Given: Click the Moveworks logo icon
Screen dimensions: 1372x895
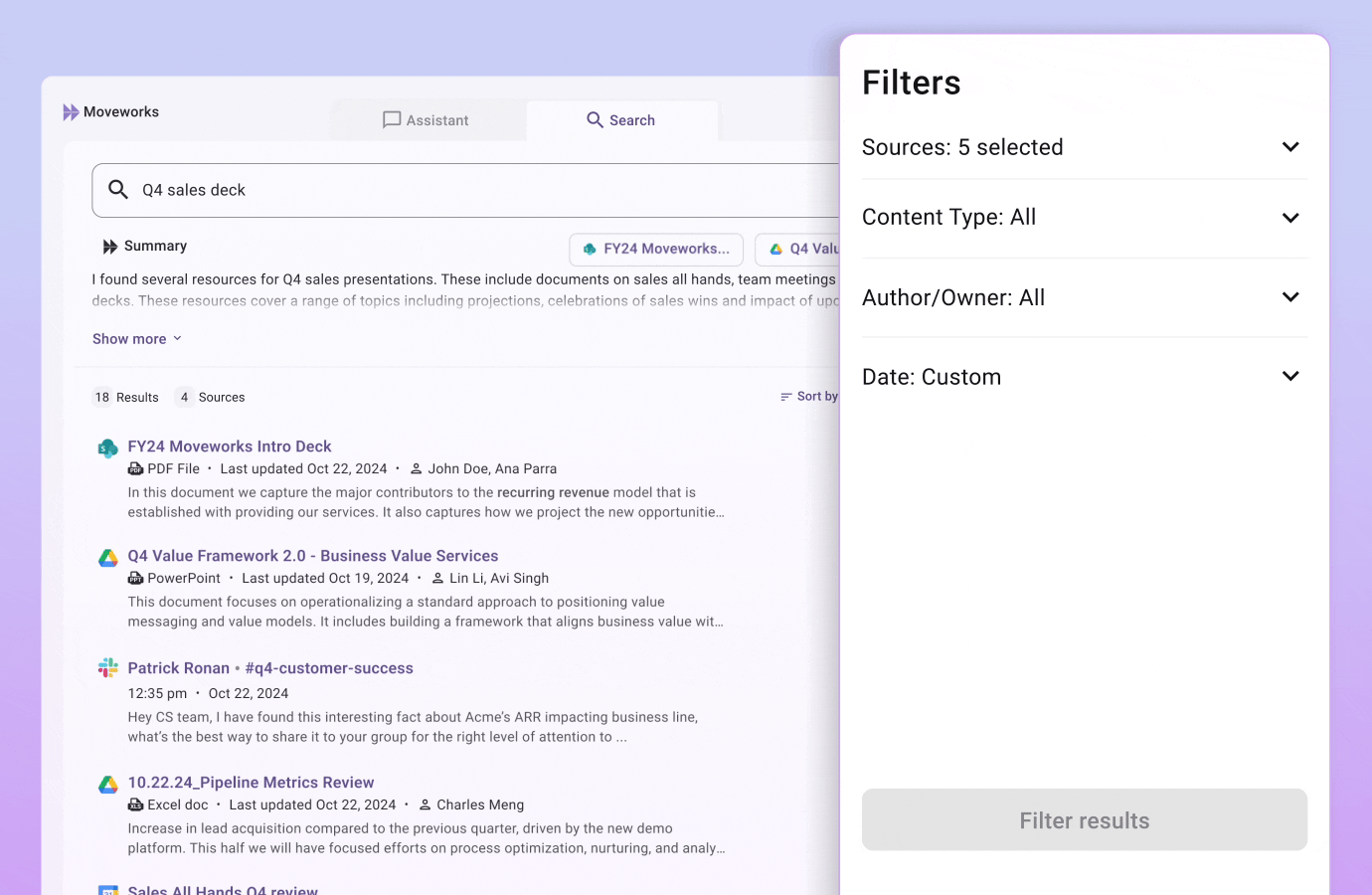Looking at the screenshot, I should (71, 112).
